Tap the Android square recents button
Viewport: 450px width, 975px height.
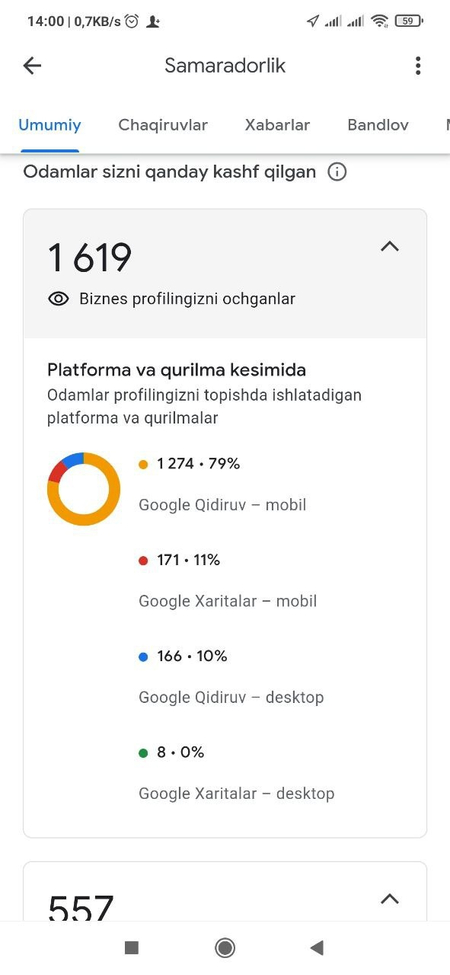coord(131,947)
